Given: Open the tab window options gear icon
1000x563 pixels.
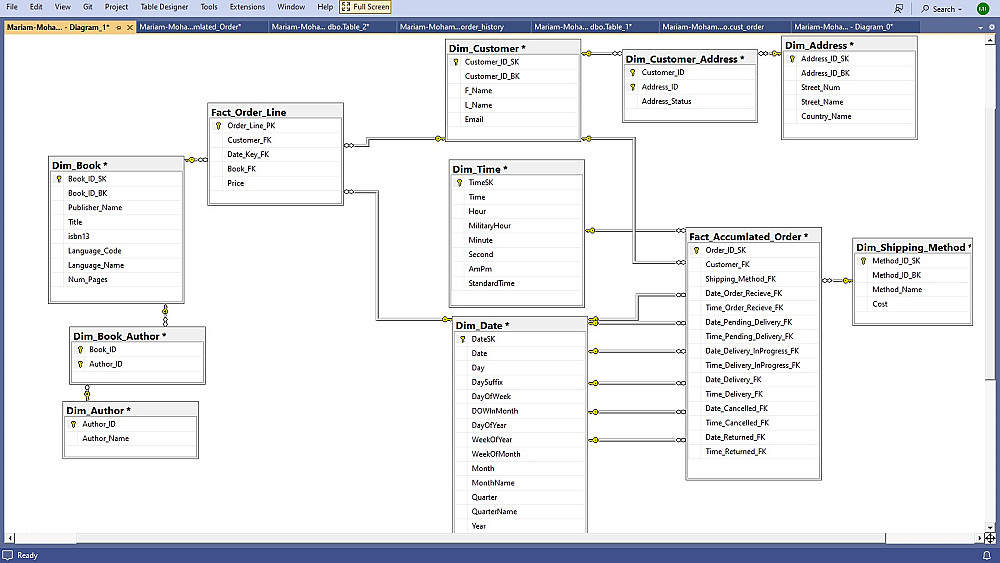Looking at the screenshot, I should [x=992, y=27].
